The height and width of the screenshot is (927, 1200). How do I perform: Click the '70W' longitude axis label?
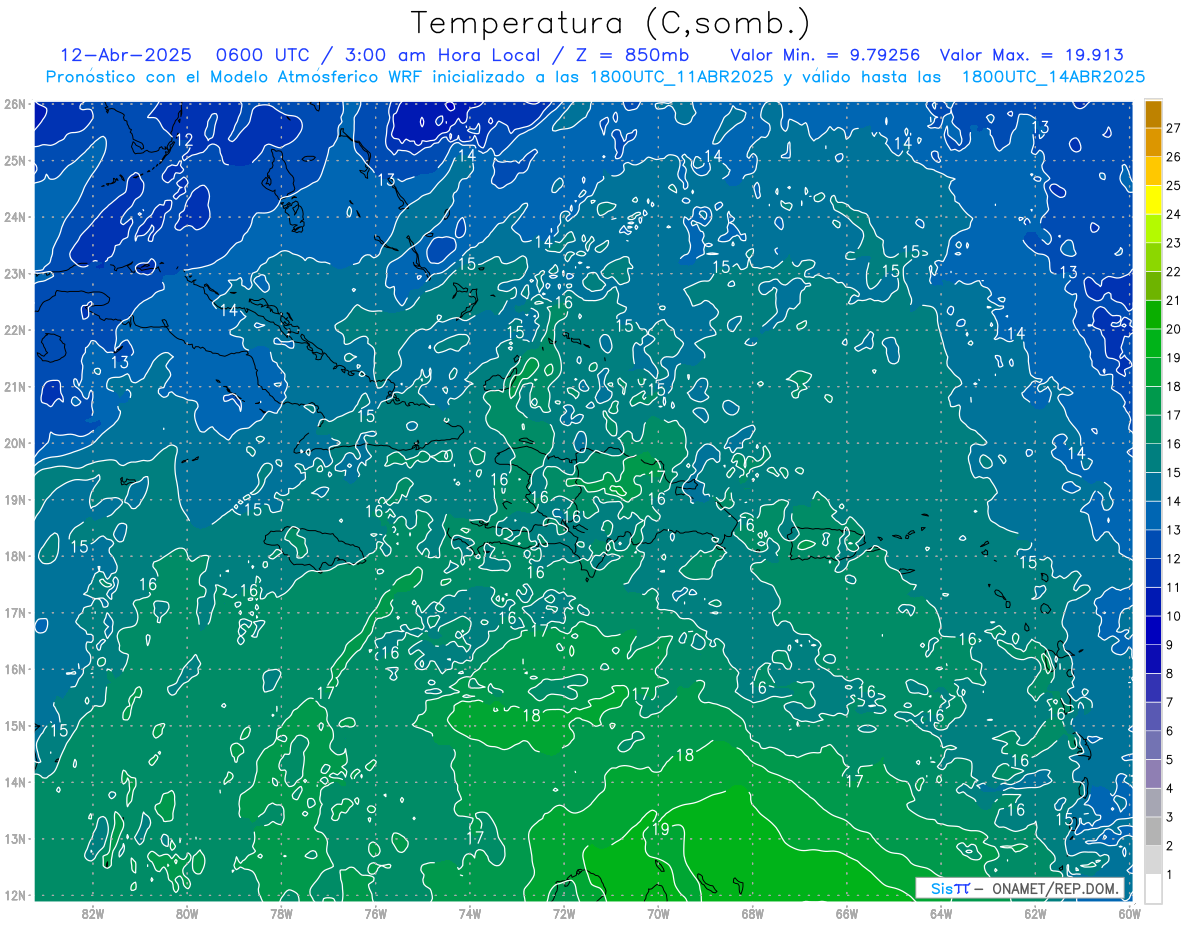click(658, 913)
